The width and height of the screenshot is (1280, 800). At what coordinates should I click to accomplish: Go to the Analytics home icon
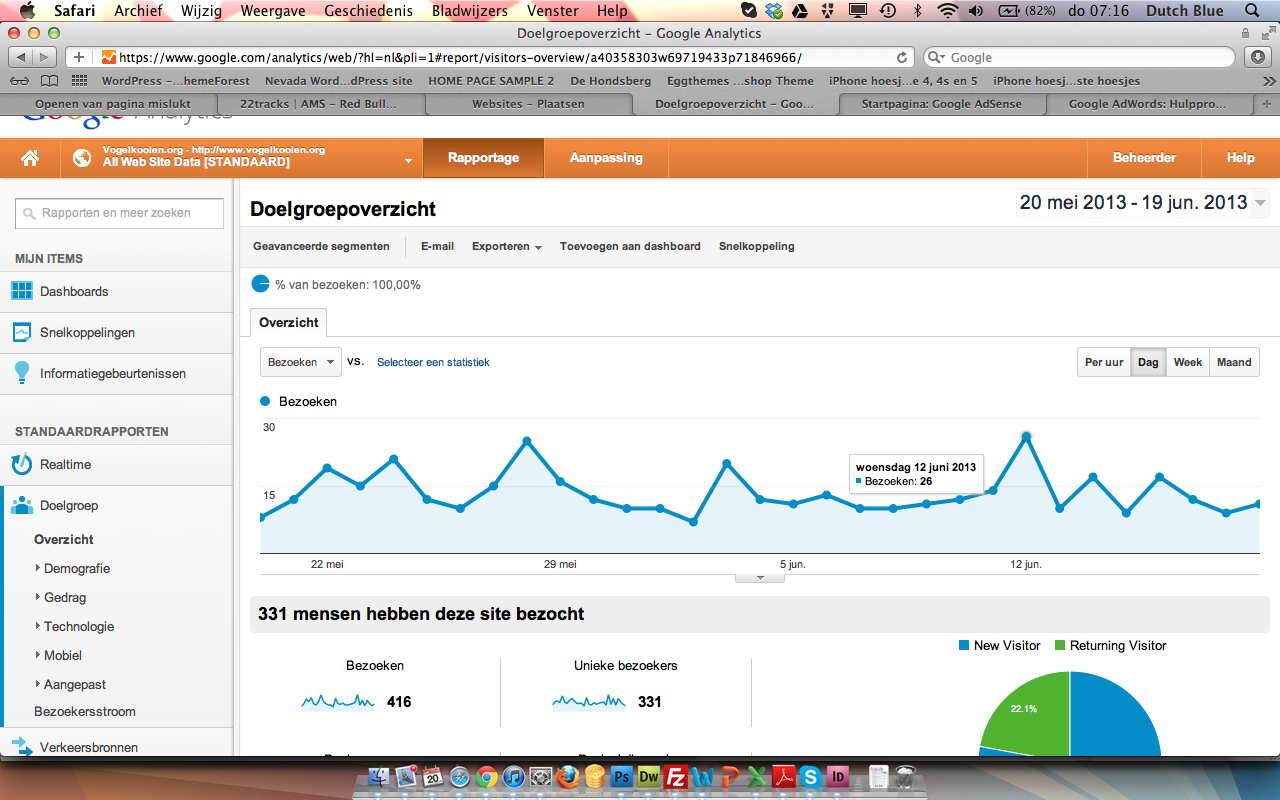pos(30,158)
